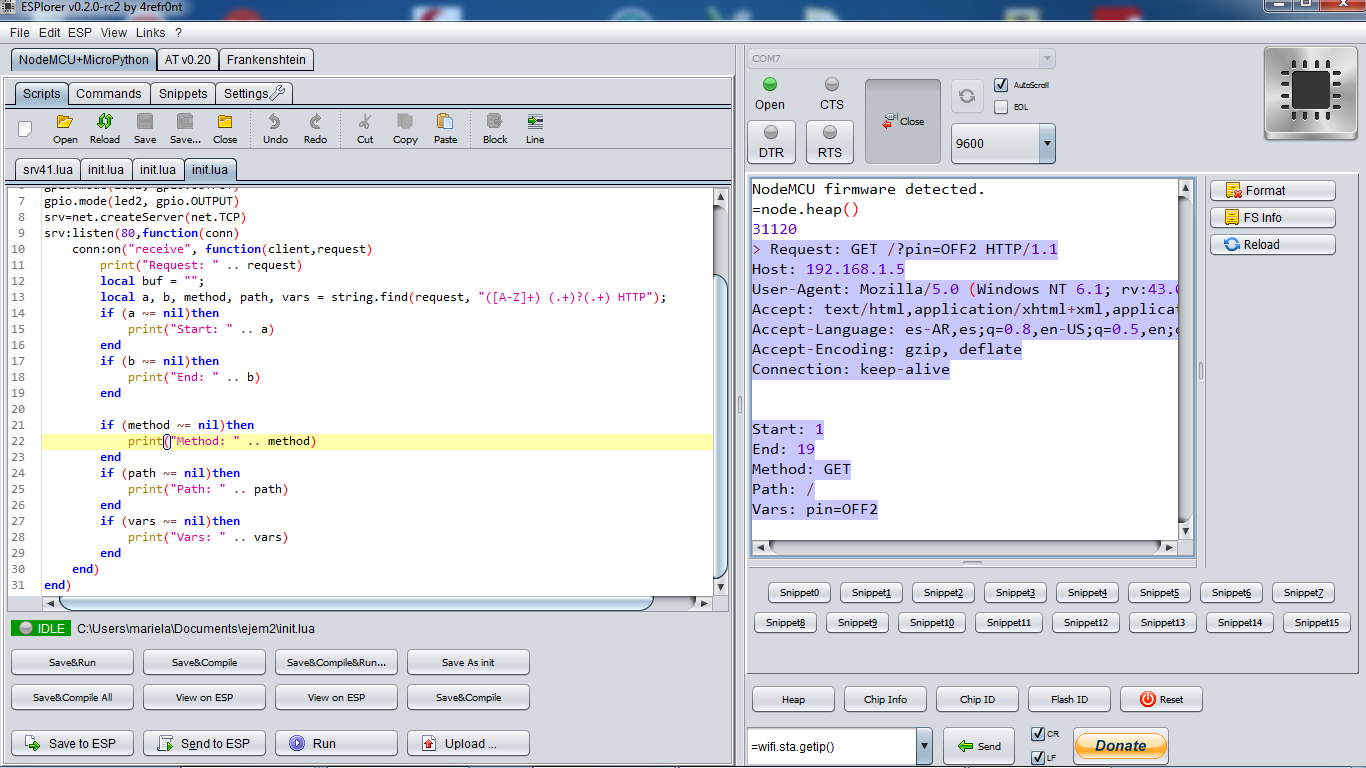This screenshot has width=1366, height=768.
Task: Click the Save As init button
Action: point(468,662)
